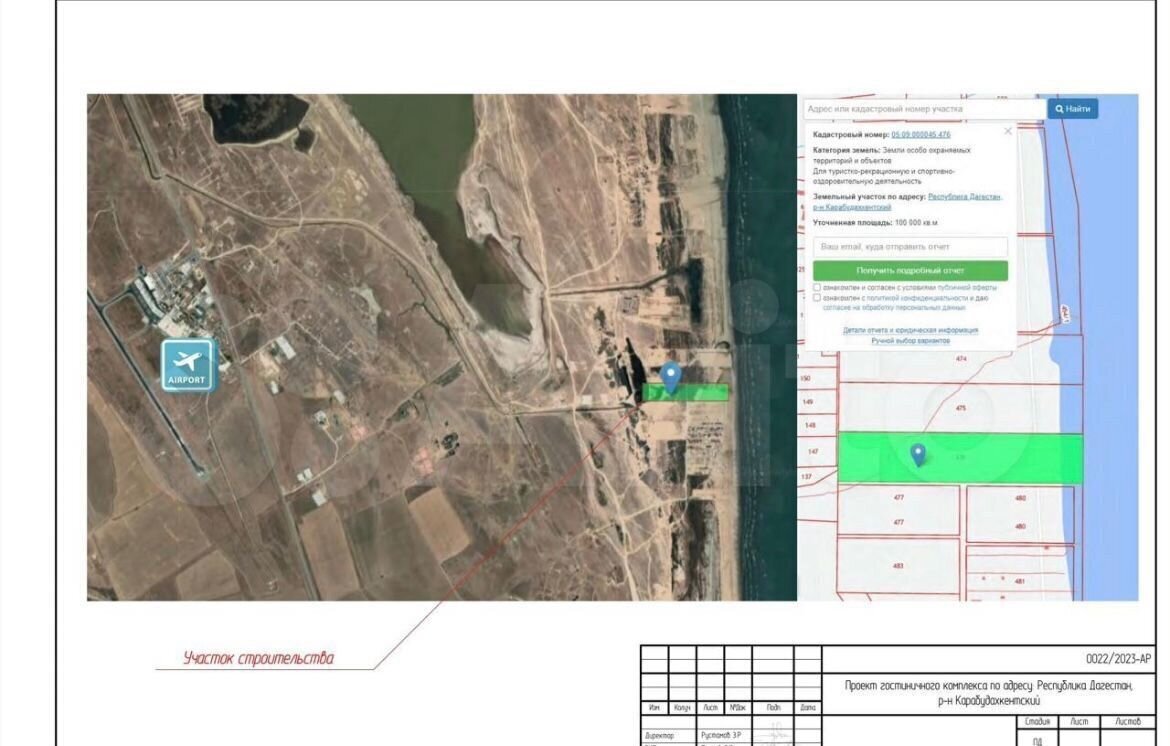Open cadastral number link 05:09:000045:476
The width and height of the screenshot is (1170, 746).
[x=921, y=135]
